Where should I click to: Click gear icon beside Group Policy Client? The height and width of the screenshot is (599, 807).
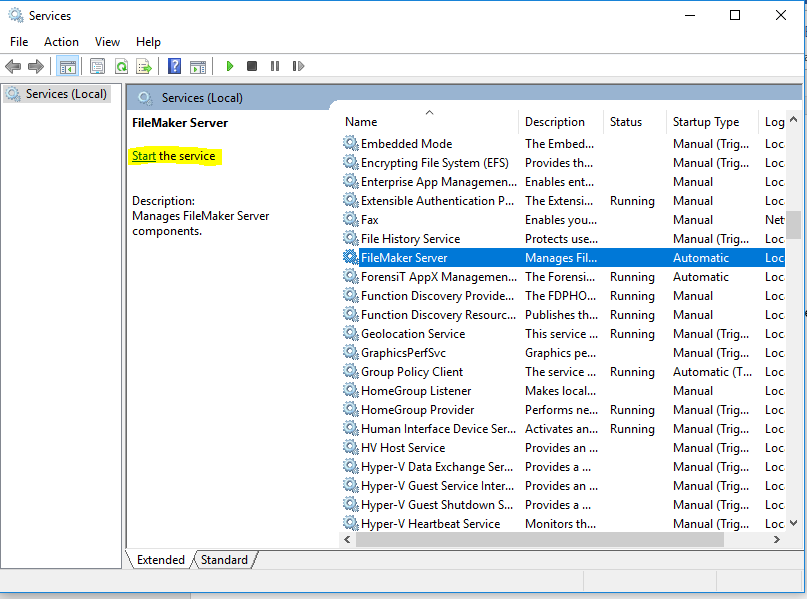click(x=350, y=372)
